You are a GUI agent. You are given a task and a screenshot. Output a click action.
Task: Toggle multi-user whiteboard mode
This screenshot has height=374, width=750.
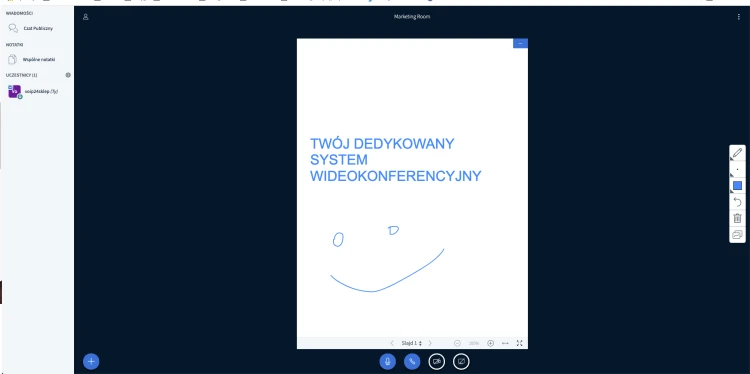pyautogui.click(x=737, y=234)
